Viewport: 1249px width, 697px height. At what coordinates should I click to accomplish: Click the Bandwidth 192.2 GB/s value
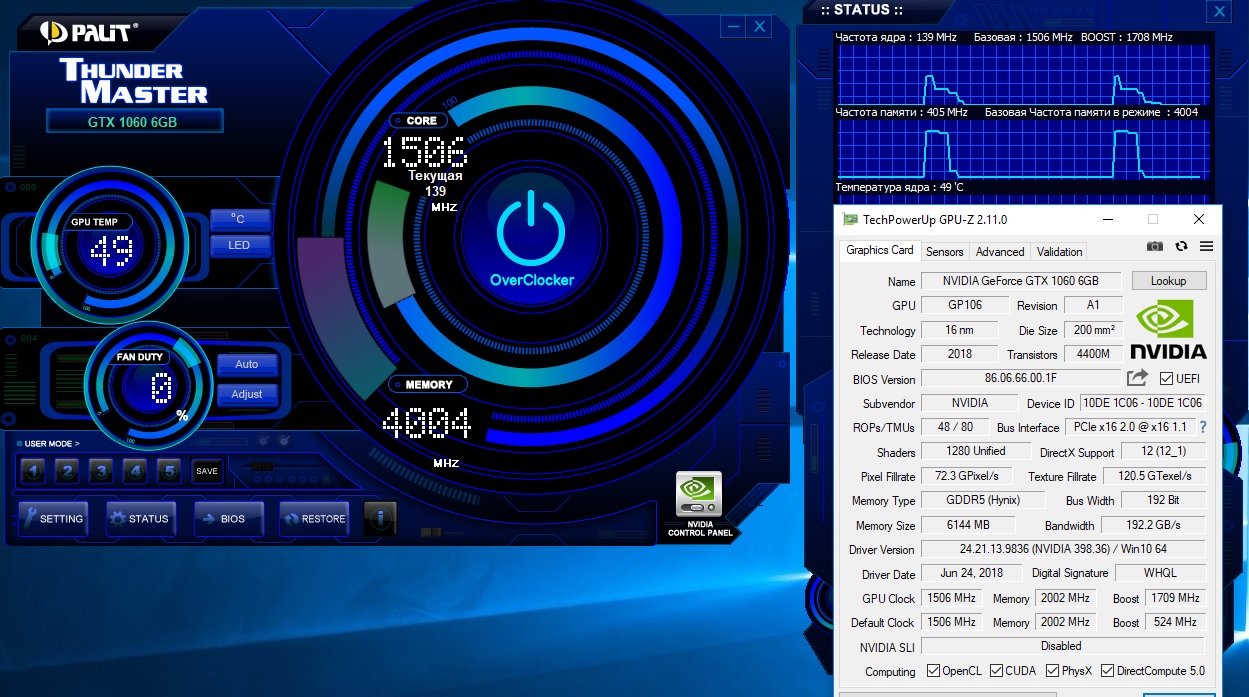coord(1152,525)
